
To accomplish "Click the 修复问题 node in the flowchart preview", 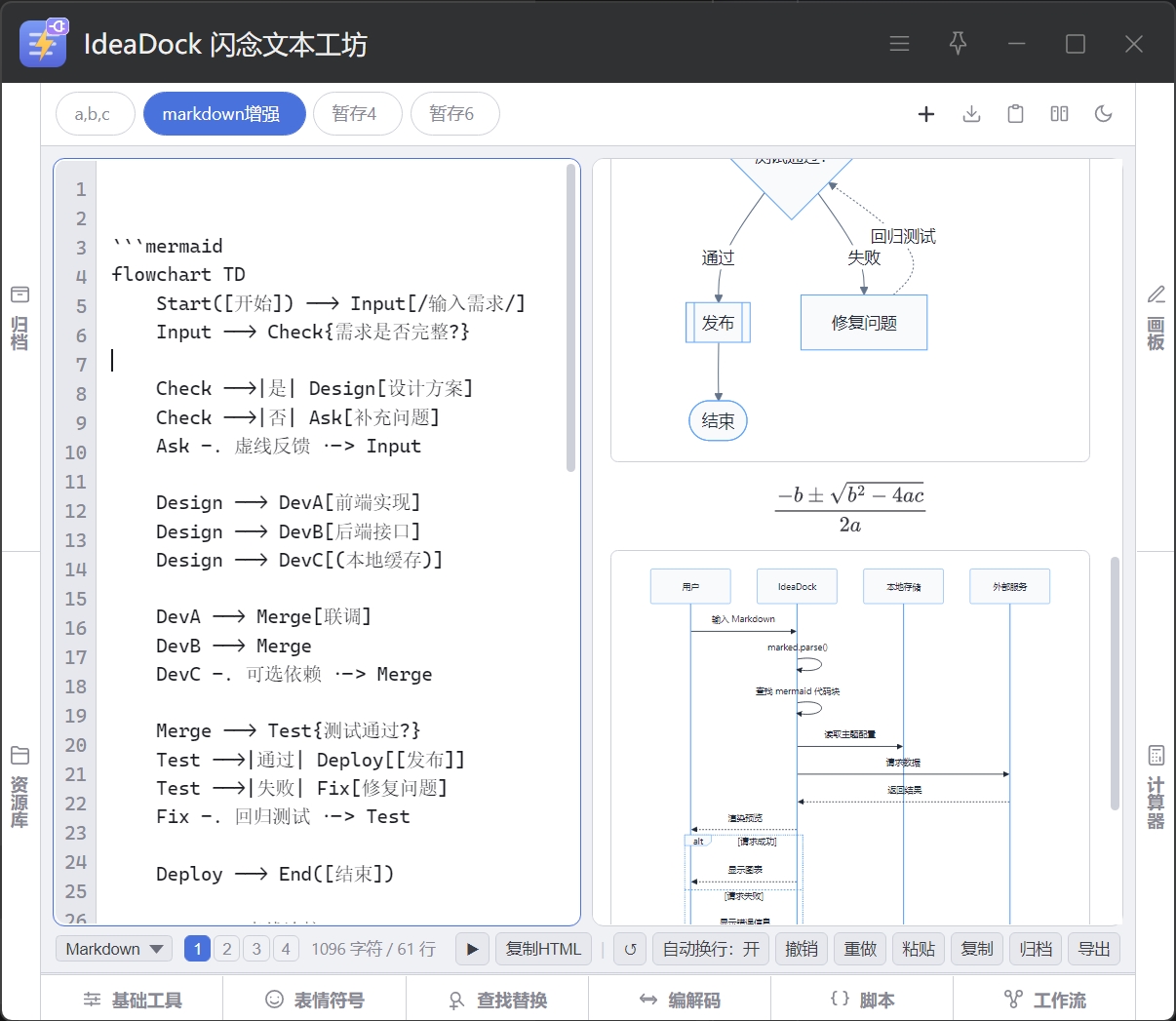I will click(864, 323).
